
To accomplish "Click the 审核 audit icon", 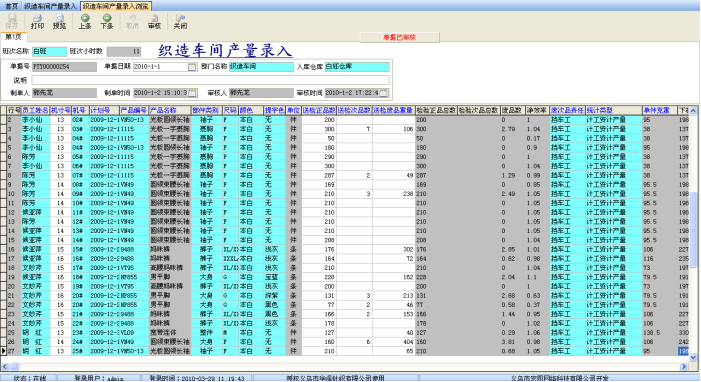I will click(x=154, y=21).
